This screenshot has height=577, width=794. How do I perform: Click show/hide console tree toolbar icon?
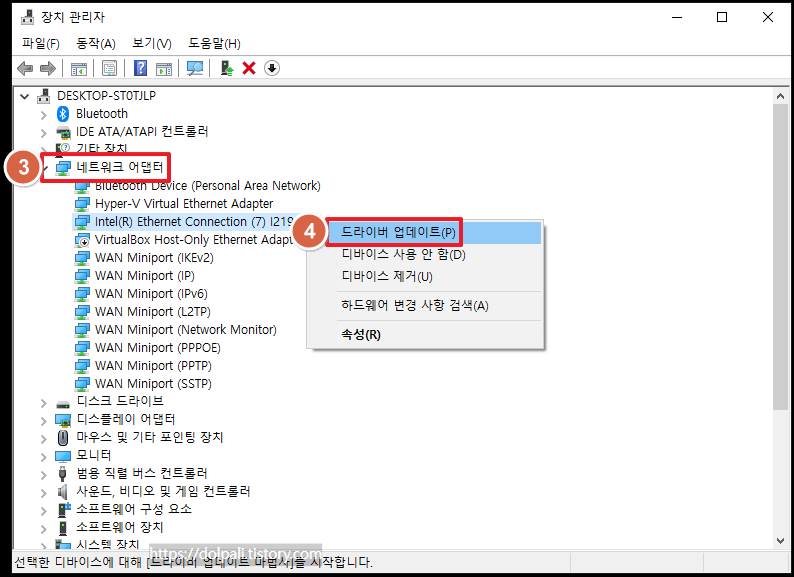pos(78,68)
